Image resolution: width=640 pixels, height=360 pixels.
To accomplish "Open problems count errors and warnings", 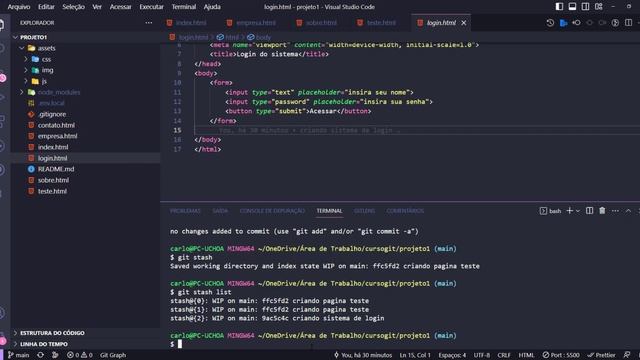I will click(x=80, y=355).
